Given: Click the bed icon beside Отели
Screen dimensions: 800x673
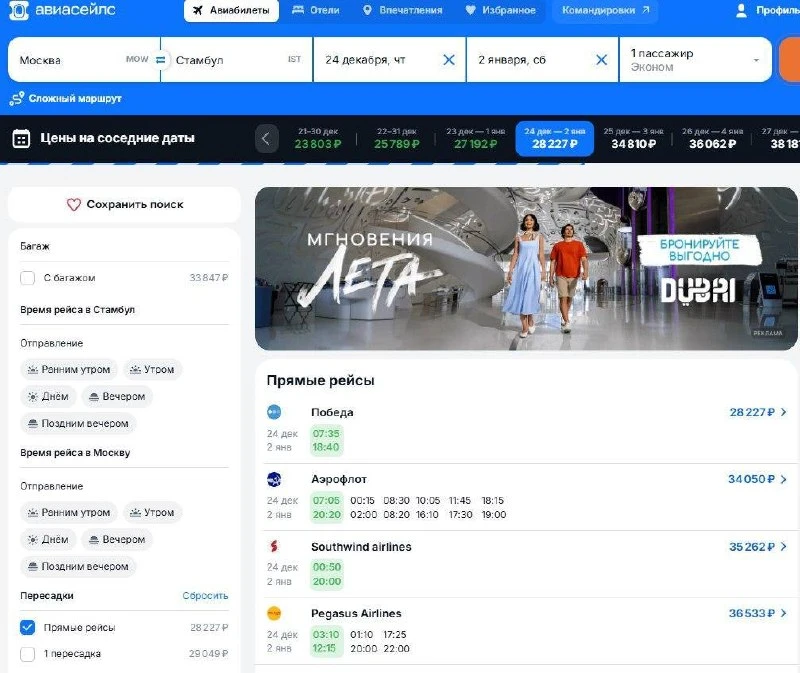Looking at the screenshot, I should point(298,10).
